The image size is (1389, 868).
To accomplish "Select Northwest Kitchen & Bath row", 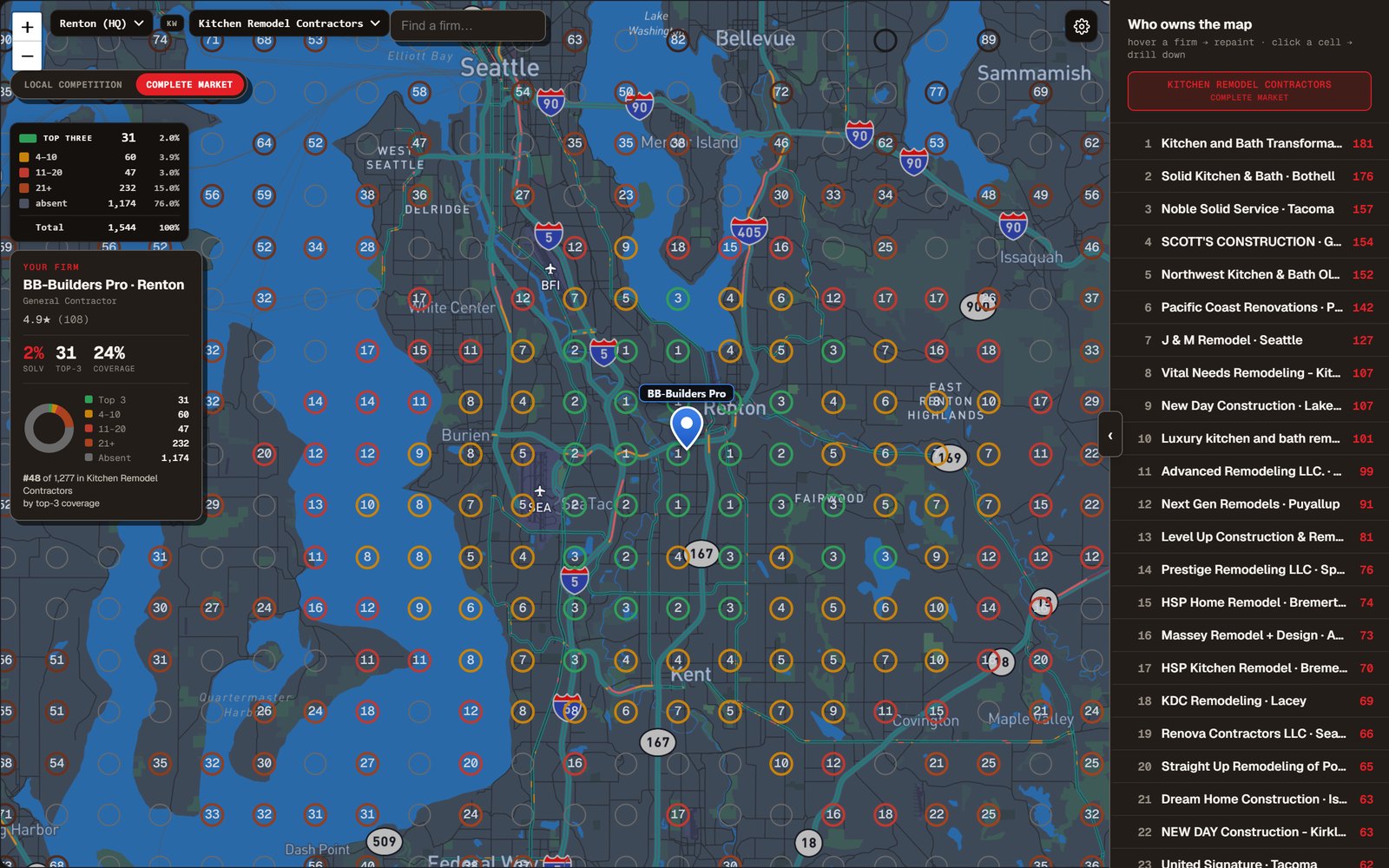I will (1250, 274).
